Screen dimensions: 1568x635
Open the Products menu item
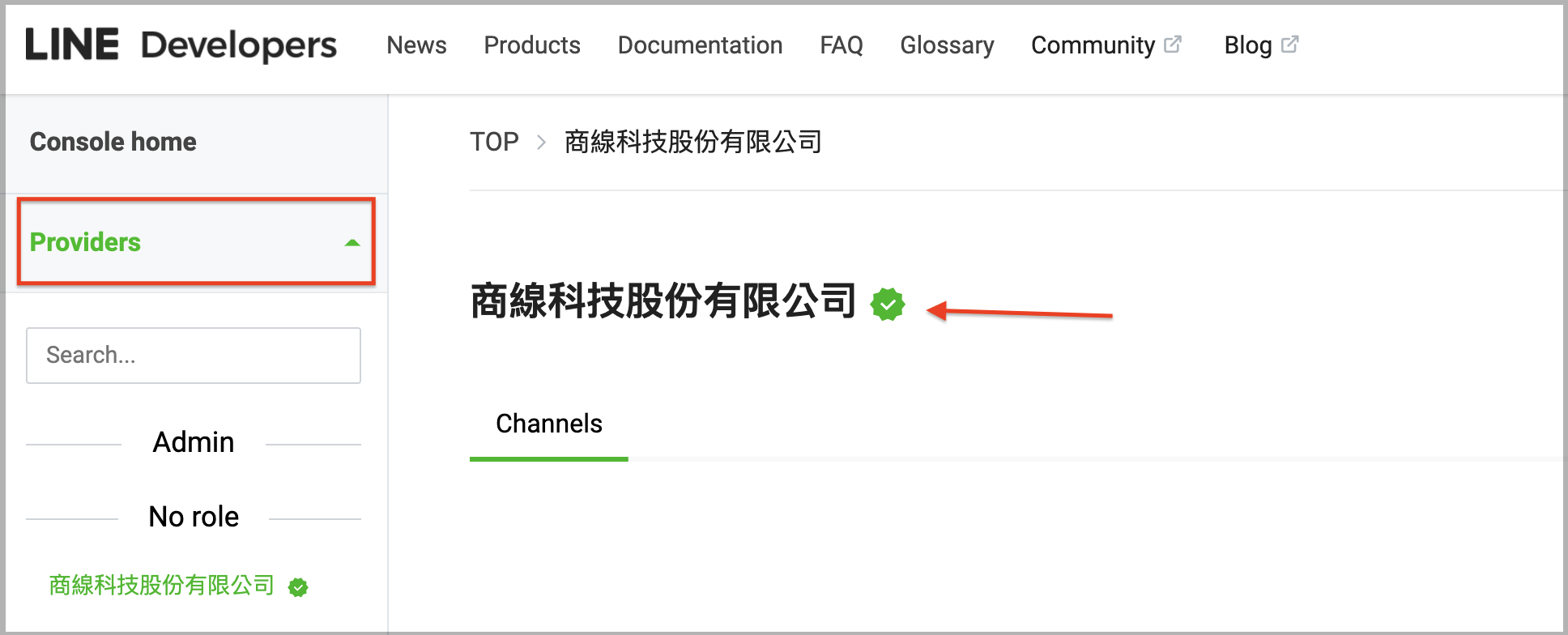(x=532, y=45)
